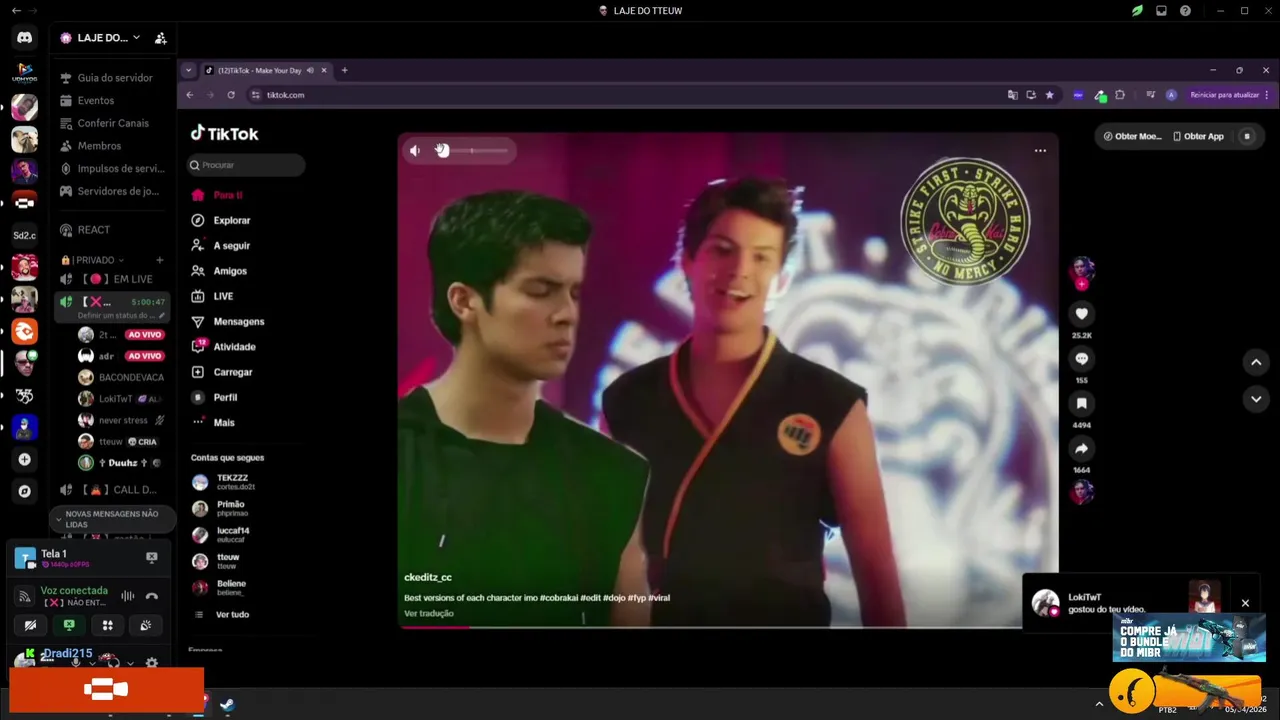Image resolution: width=1280 pixels, height=720 pixels.
Task: Open Discord user settings gear
Action: 152,663
